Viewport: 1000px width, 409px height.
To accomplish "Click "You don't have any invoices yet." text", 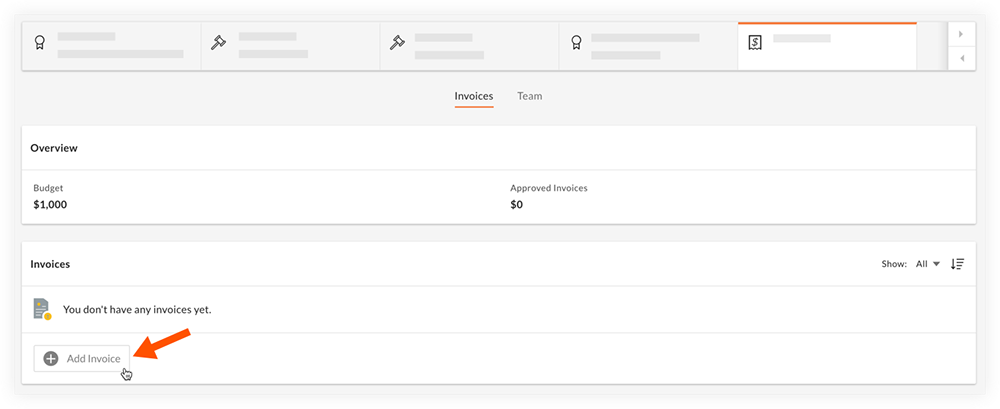I will (137, 310).
